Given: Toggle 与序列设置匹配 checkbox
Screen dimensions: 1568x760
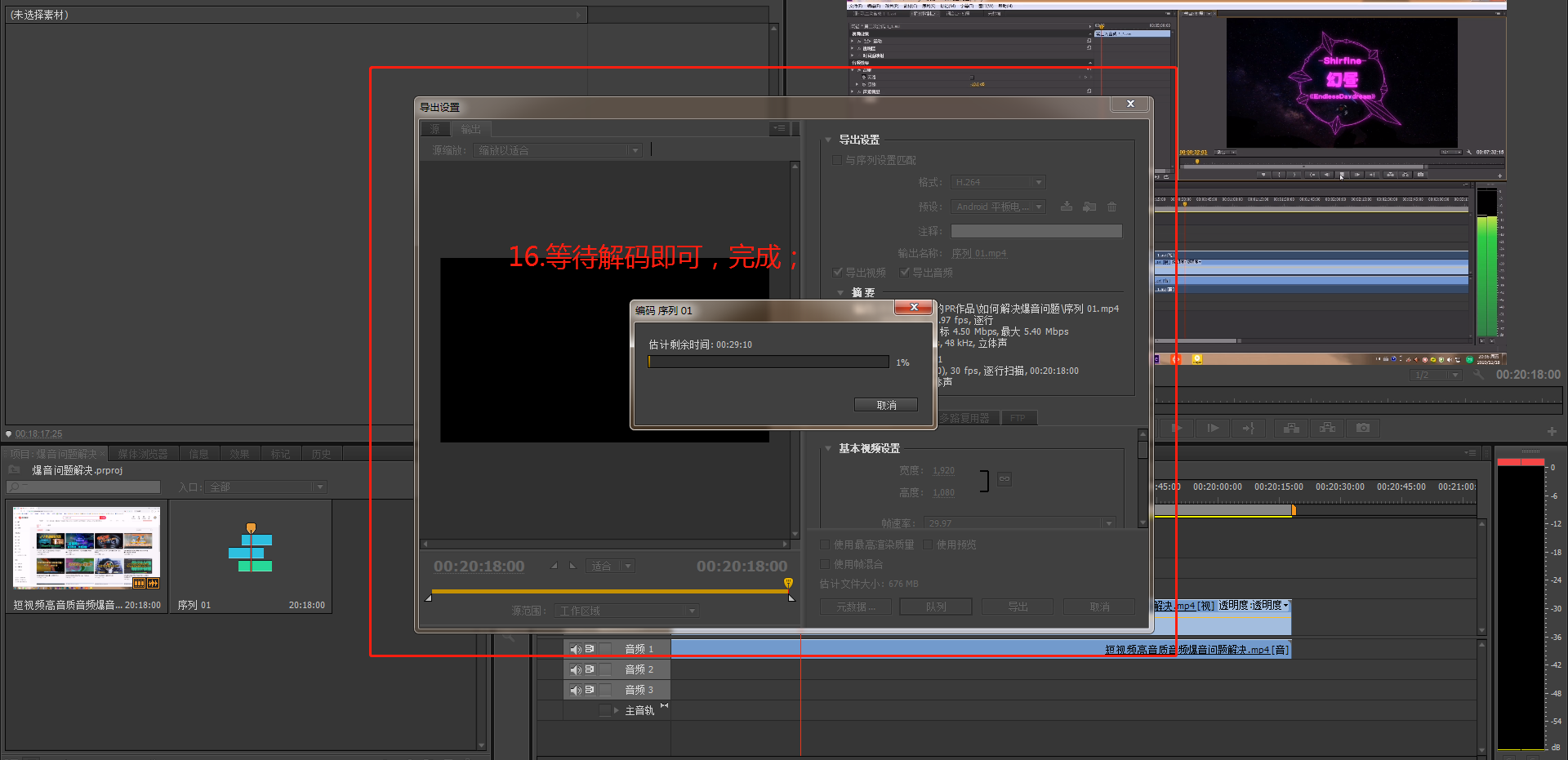Looking at the screenshot, I should click(837, 160).
